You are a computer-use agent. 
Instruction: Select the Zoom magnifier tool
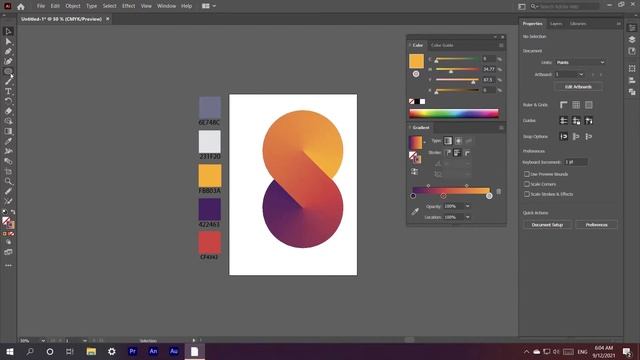coord(8,181)
